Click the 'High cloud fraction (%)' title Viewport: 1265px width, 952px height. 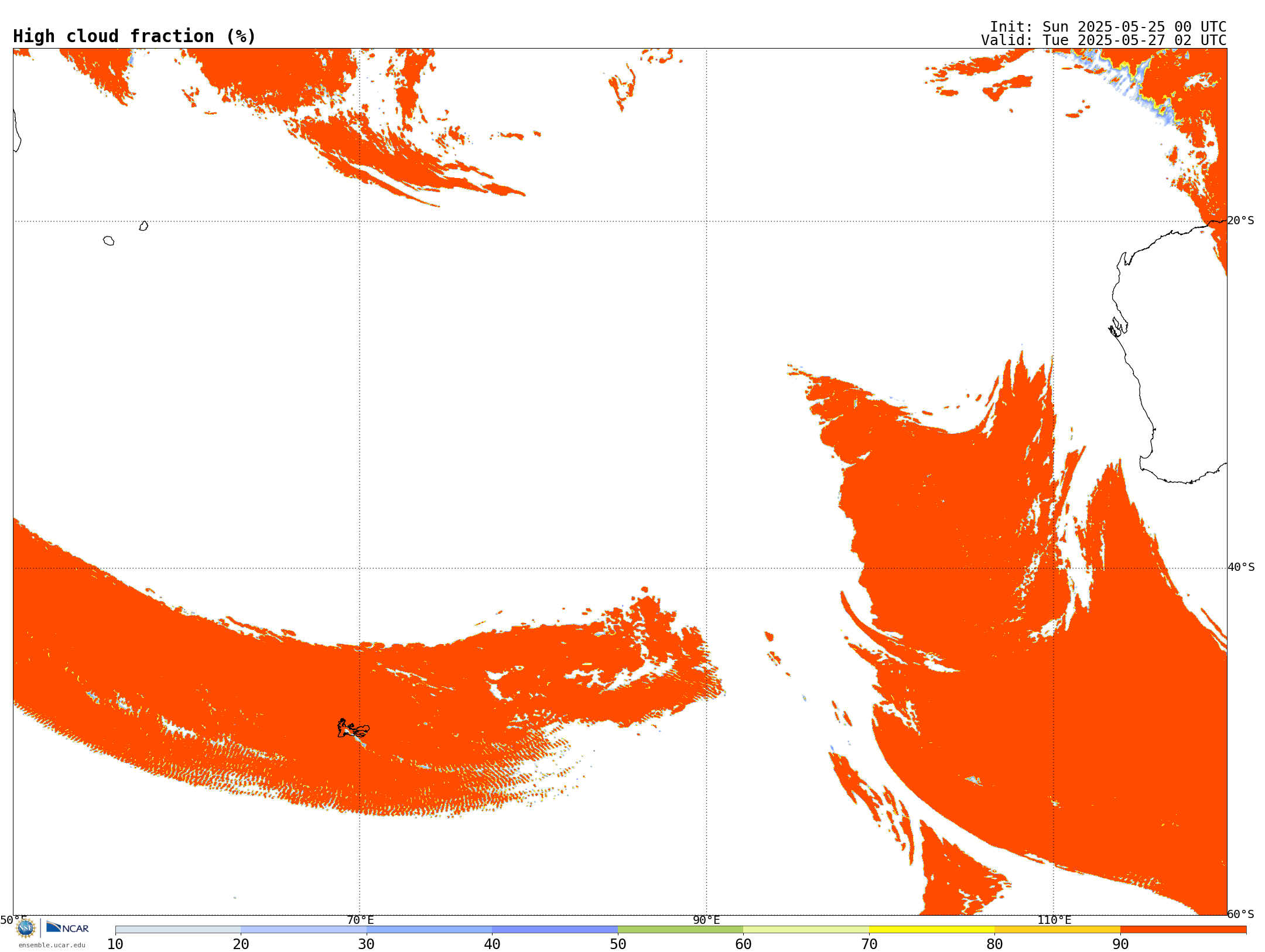click(x=135, y=36)
